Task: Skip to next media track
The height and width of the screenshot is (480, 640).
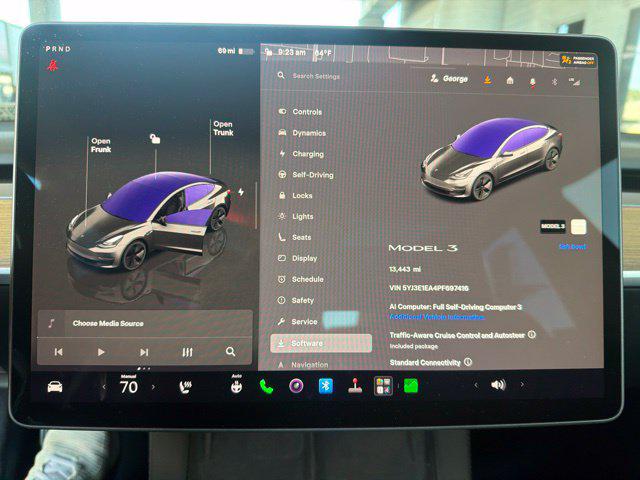Action: click(x=144, y=352)
